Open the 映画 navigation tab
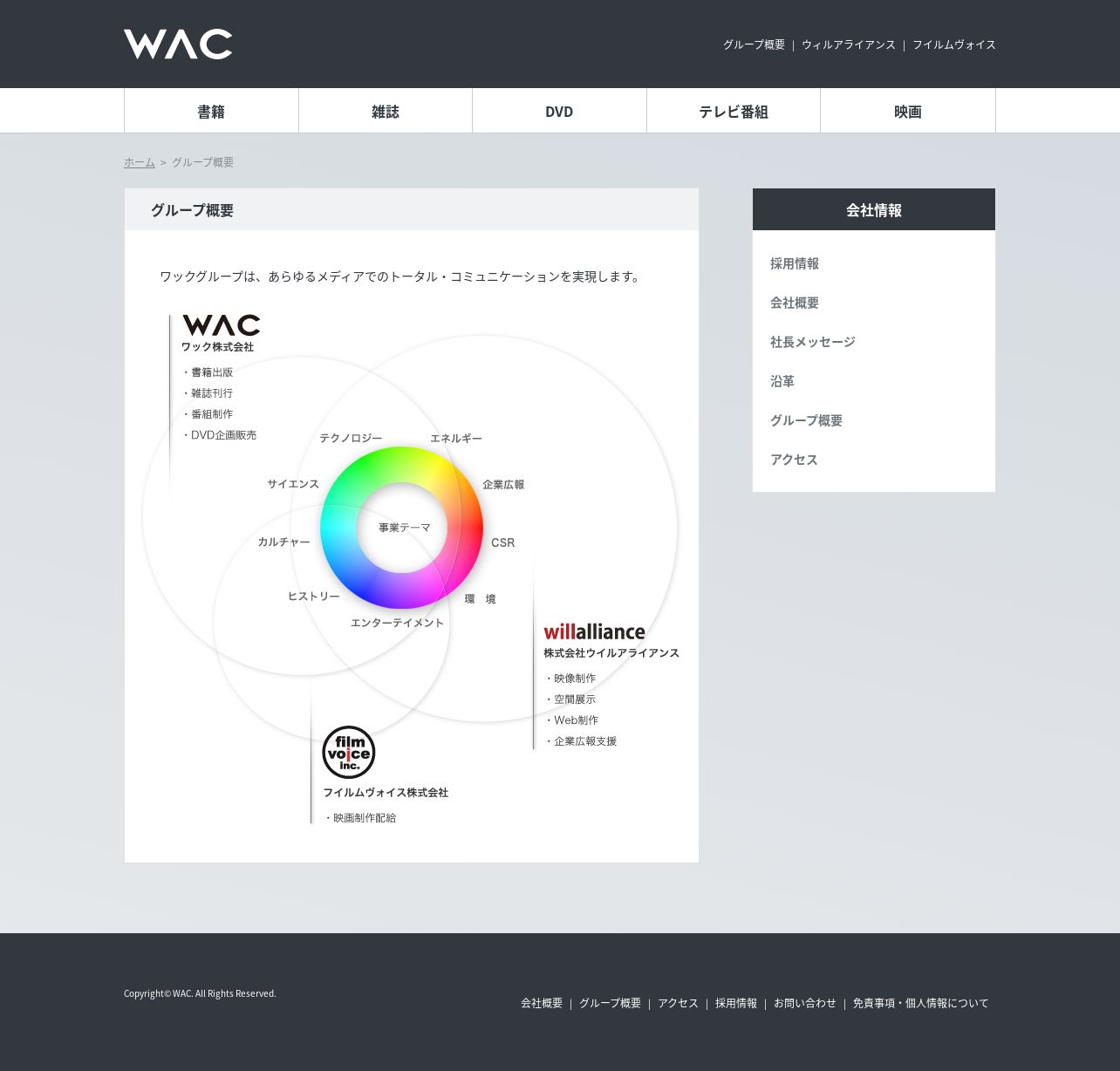1120x1071 pixels. click(908, 111)
